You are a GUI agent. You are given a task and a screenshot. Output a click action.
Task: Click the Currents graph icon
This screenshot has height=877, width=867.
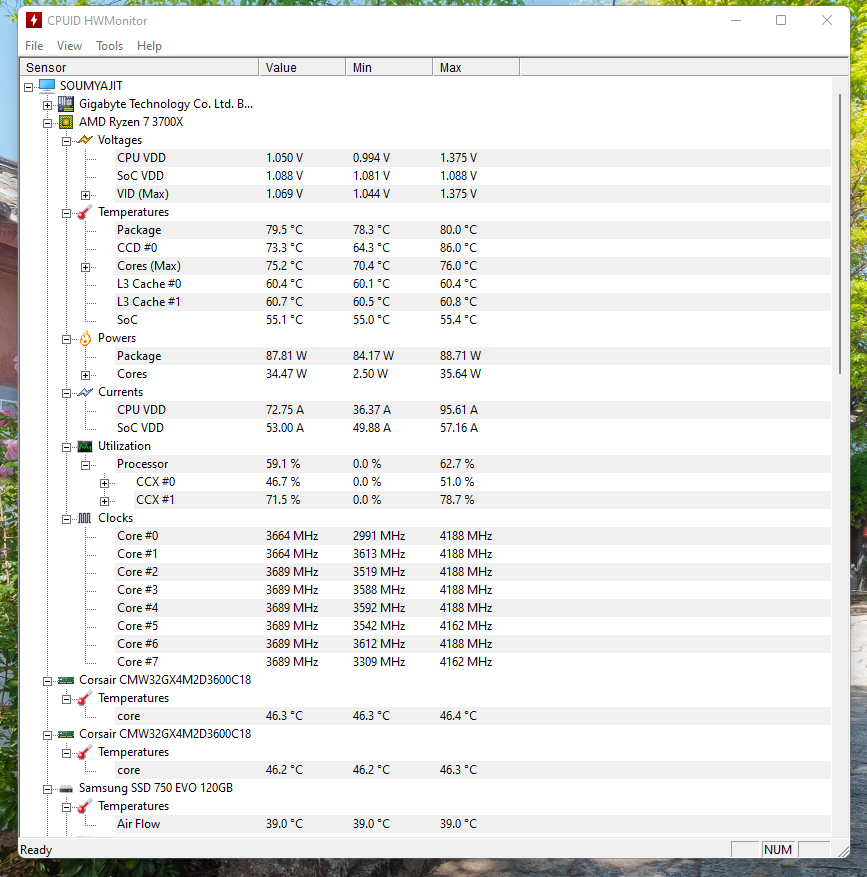click(85, 392)
